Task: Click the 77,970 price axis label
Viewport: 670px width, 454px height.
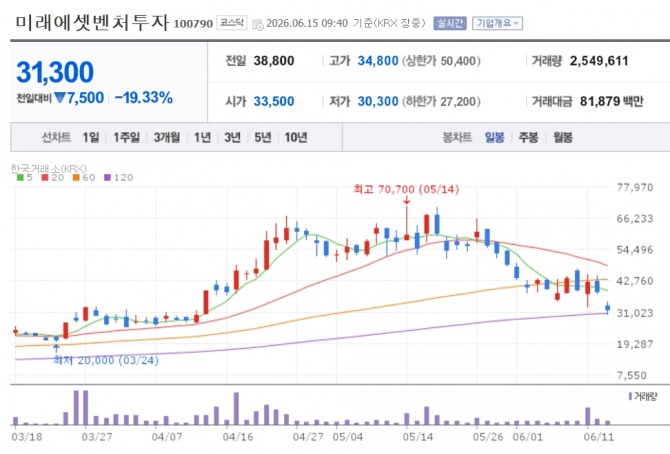Action: 635,187
